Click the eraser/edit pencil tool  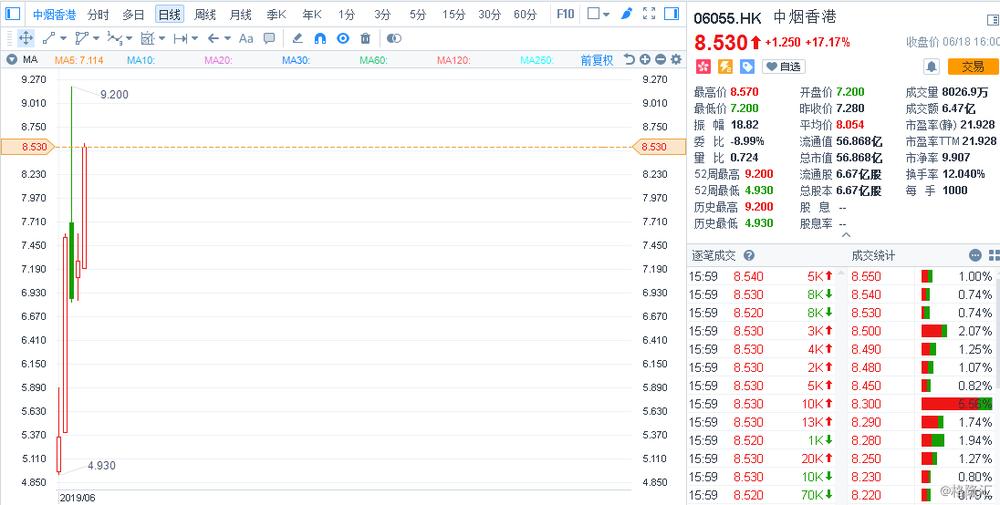[297, 38]
